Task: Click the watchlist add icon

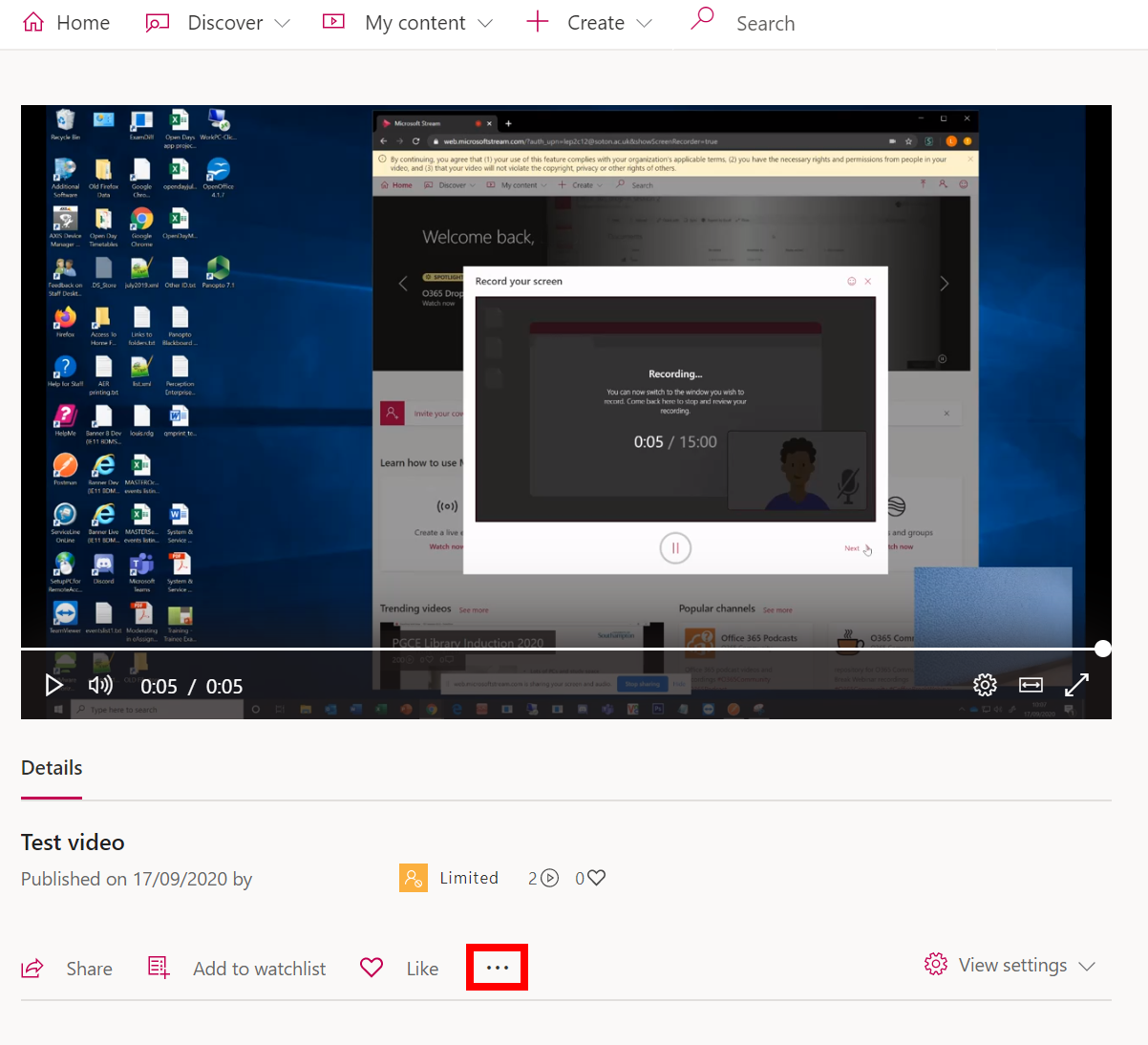Action: pos(159,968)
